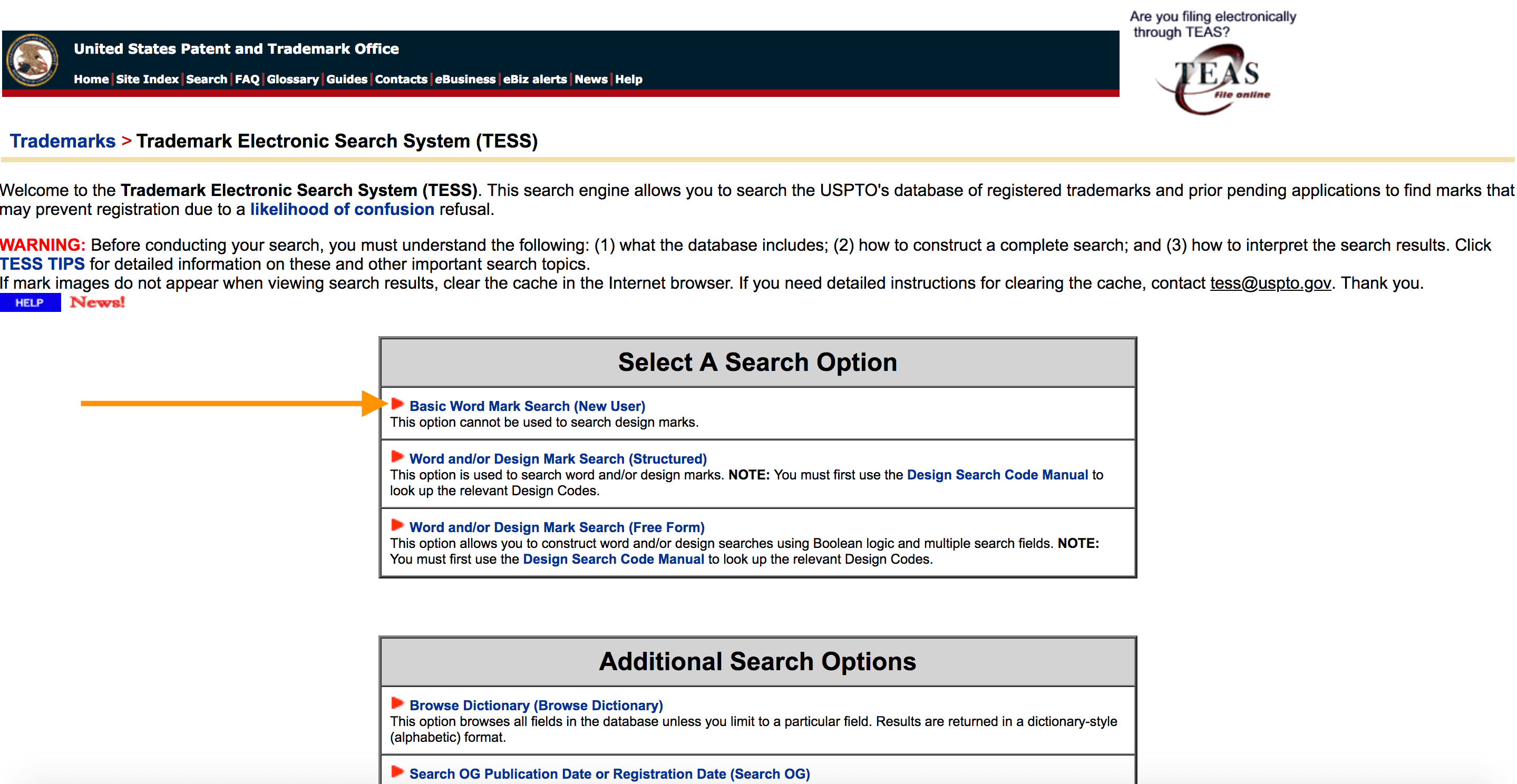This screenshot has height=784, width=1517.
Task: Open Glossary in the top navigation
Action: (x=293, y=80)
